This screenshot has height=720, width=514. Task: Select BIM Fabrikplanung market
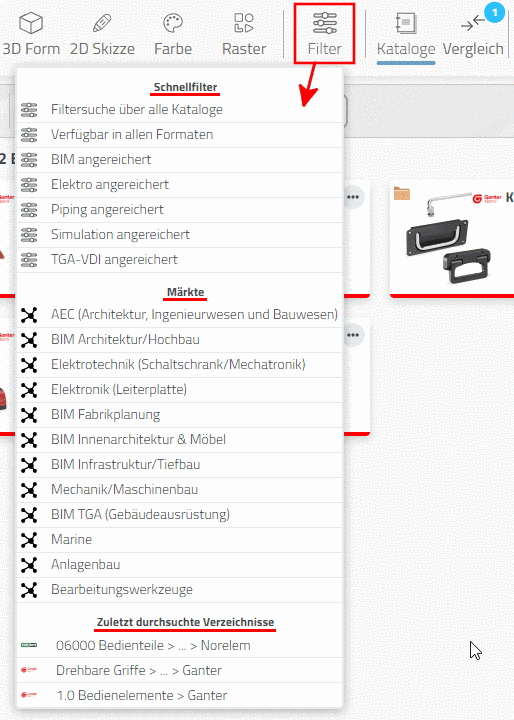point(180,415)
